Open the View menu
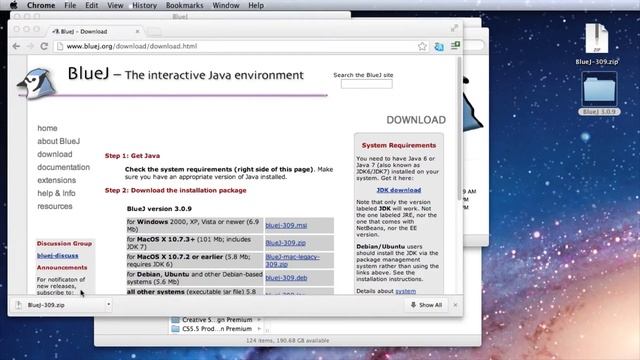This screenshot has width=640, height=360. [115, 5]
